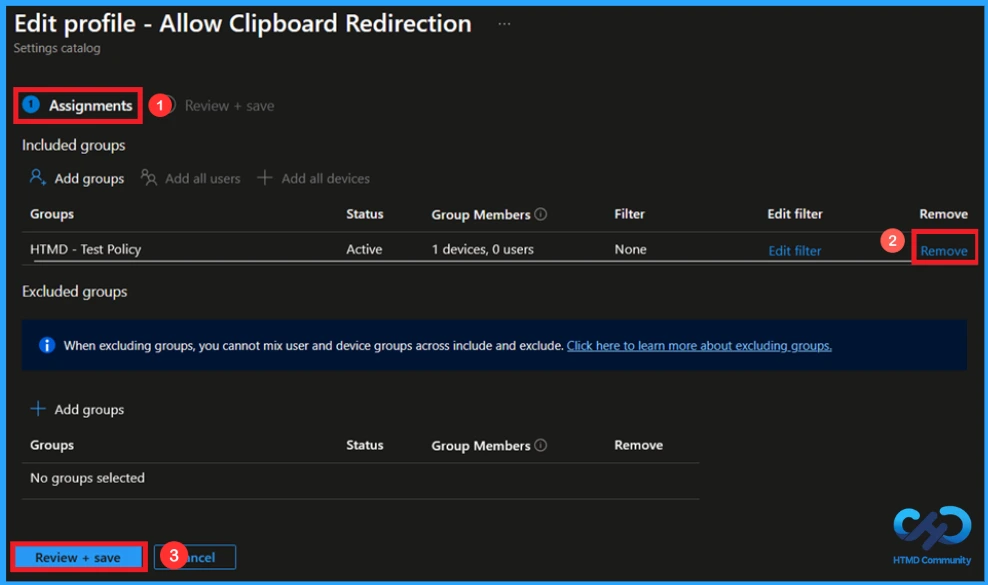988x585 pixels.
Task: Click the info icon next to Excluded Group Members
Action: point(541,445)
